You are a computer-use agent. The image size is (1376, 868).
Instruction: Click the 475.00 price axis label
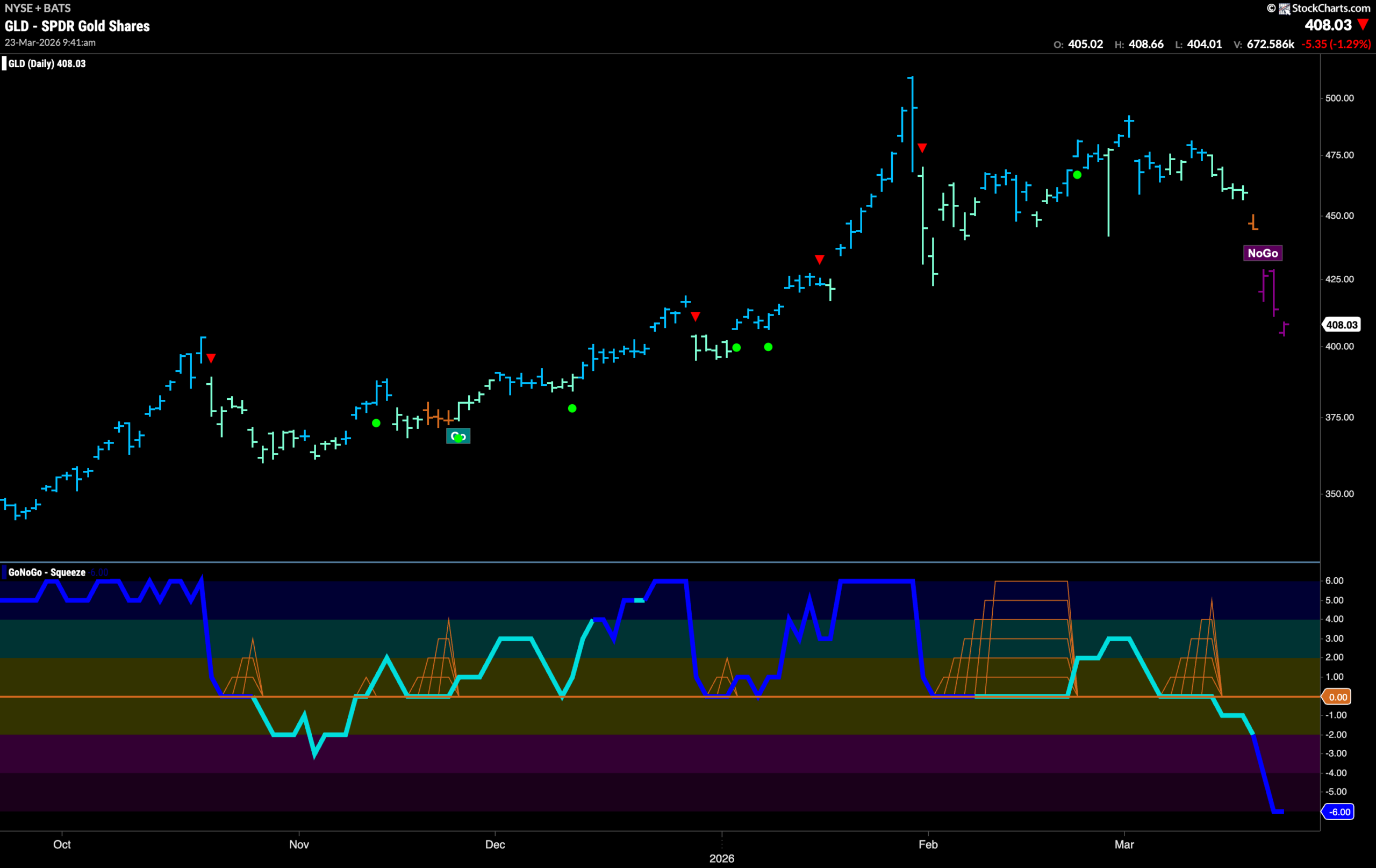point(1339,155)
